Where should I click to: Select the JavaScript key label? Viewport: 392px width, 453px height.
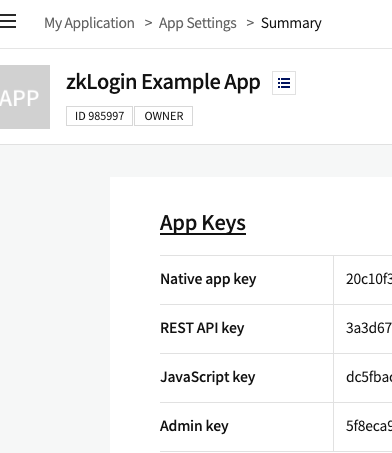coord(207,377)
